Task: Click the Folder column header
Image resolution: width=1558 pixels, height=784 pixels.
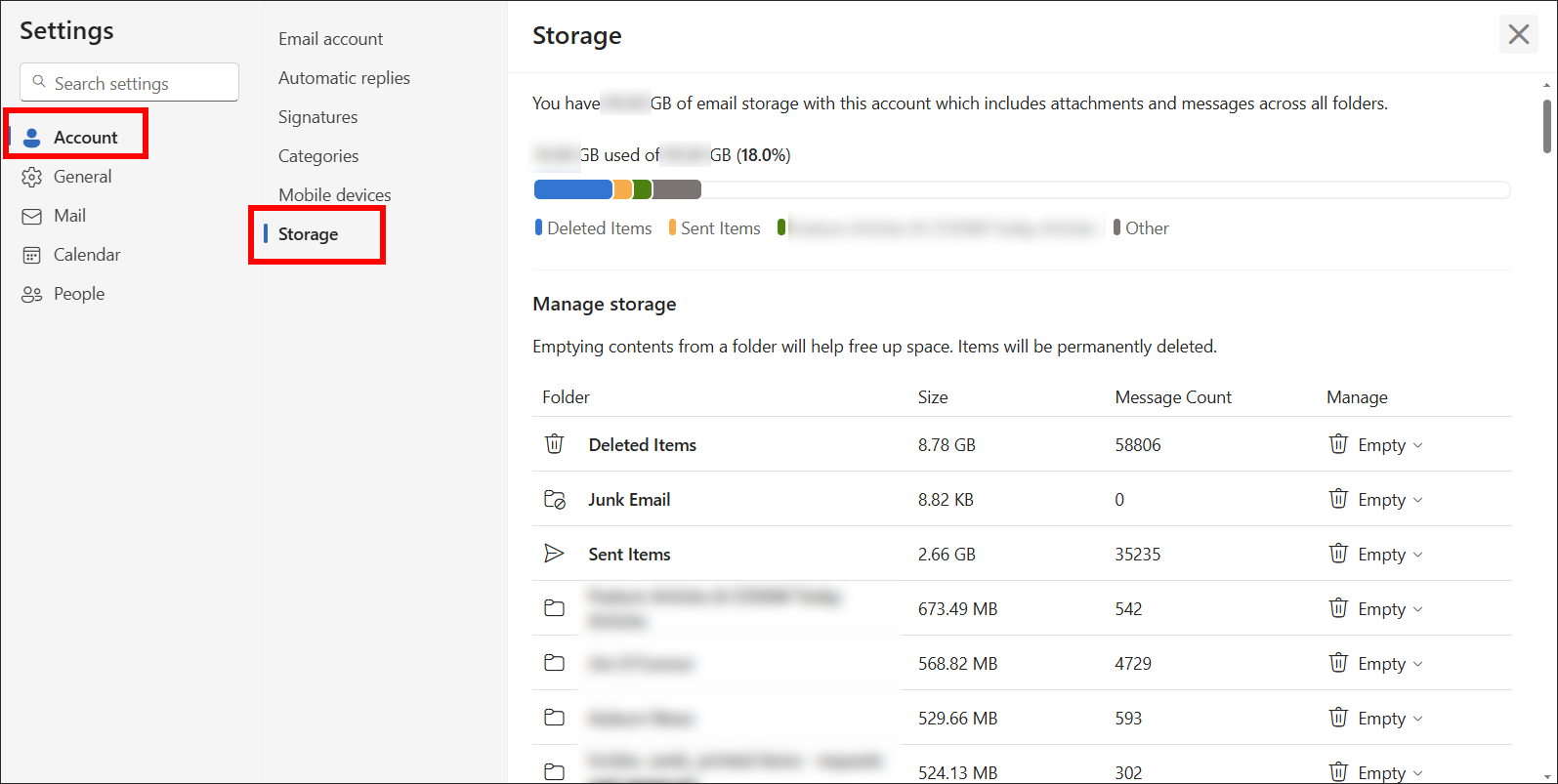Action: pos(566,397)
